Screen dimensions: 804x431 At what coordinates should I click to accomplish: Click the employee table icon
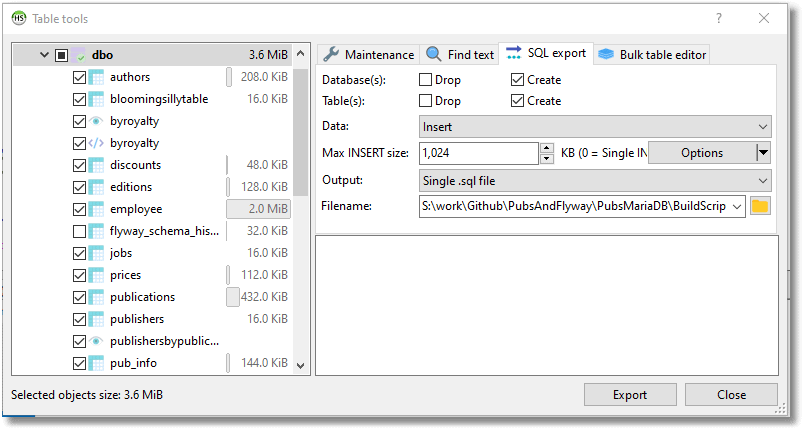coord(97,209)
